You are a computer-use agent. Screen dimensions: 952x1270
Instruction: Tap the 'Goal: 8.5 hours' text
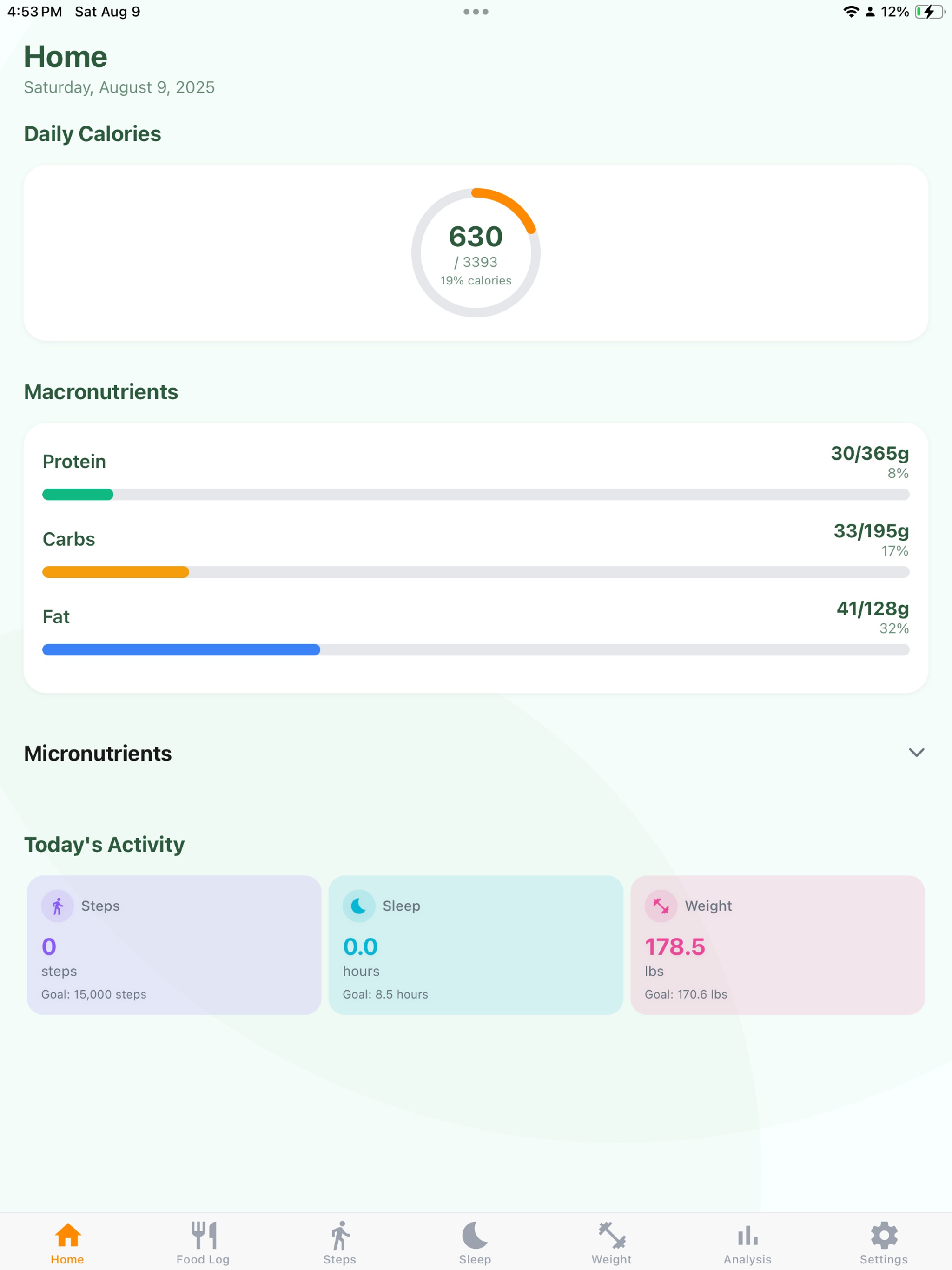coord(385,994)
